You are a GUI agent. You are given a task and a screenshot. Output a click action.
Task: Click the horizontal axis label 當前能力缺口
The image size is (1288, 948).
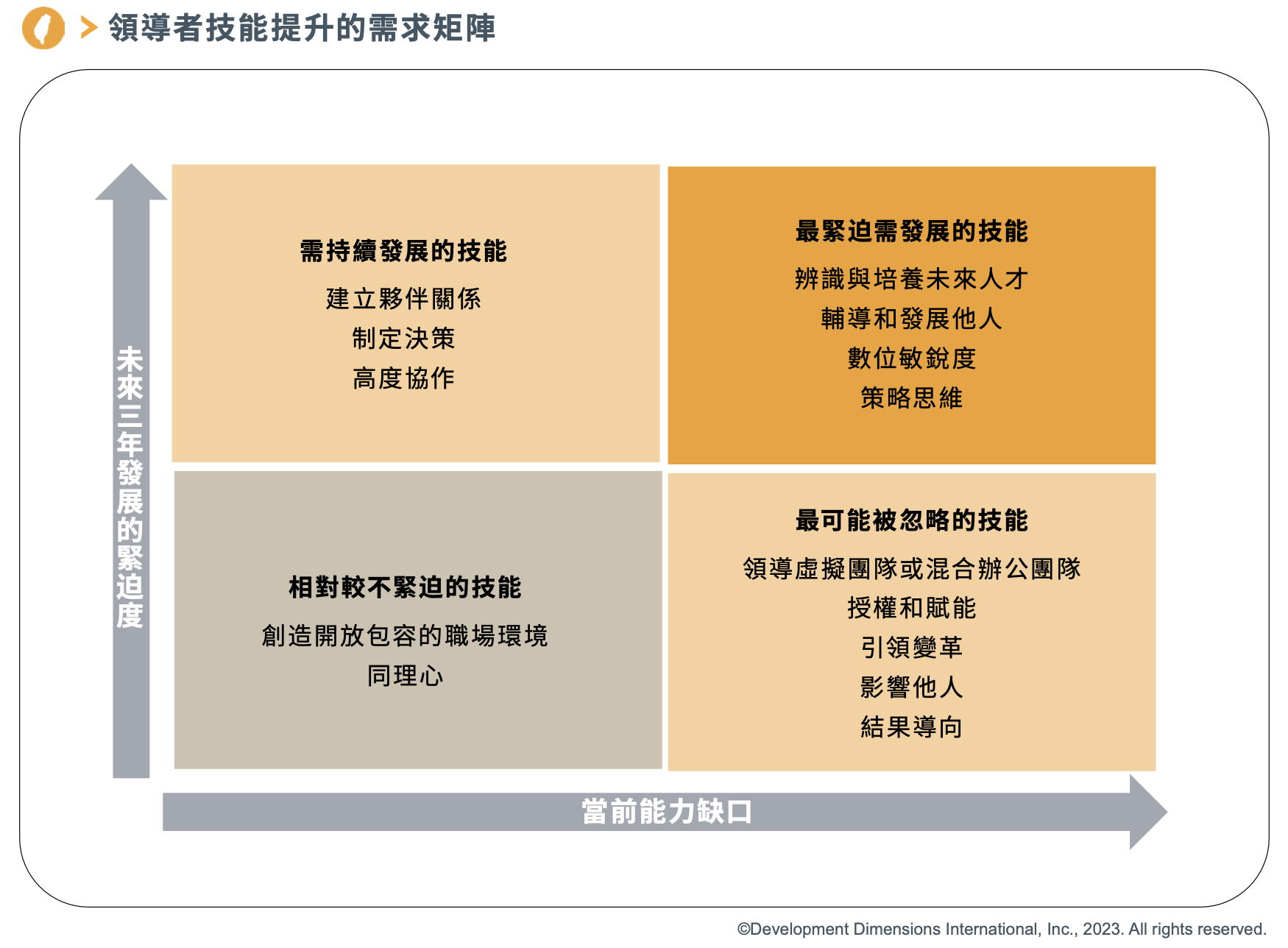point(667,812)
